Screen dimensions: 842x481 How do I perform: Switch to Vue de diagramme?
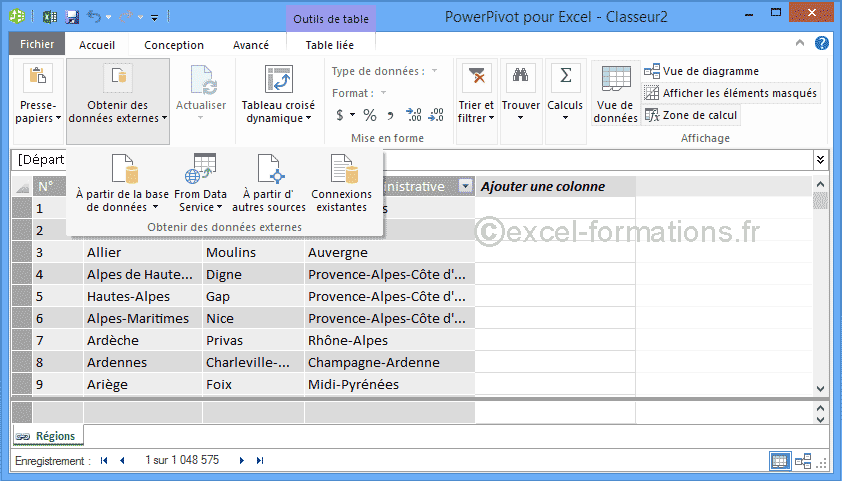click(x=701, y=71)
